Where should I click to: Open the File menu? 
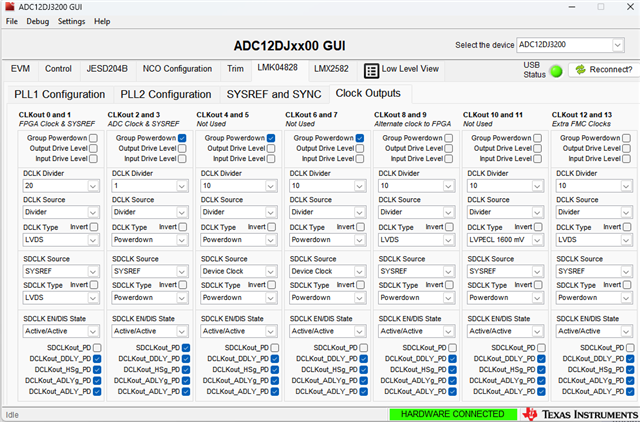pyautogui.click(x=11, y=21)
